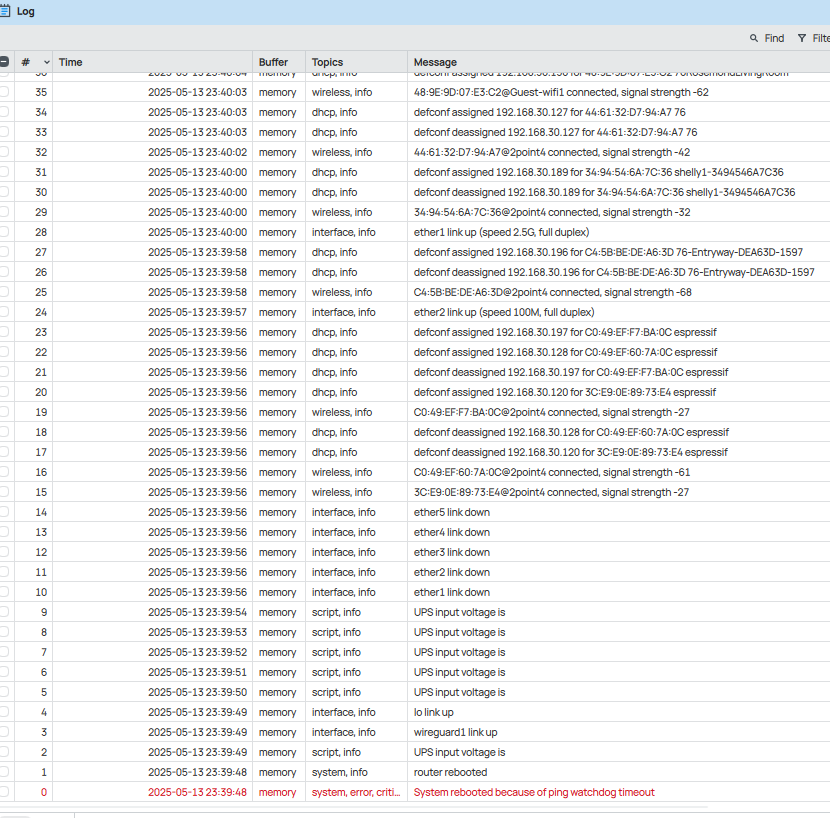Select the 'ether3 link down' message
The height and width of the screenshot is (818, 830).
(452, 552)
